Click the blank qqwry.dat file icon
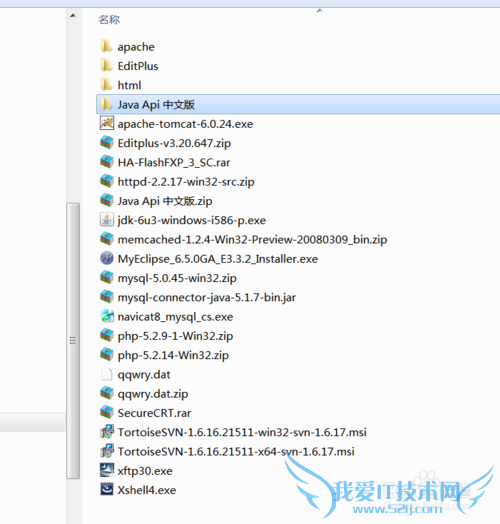 [x=107, y=374]
